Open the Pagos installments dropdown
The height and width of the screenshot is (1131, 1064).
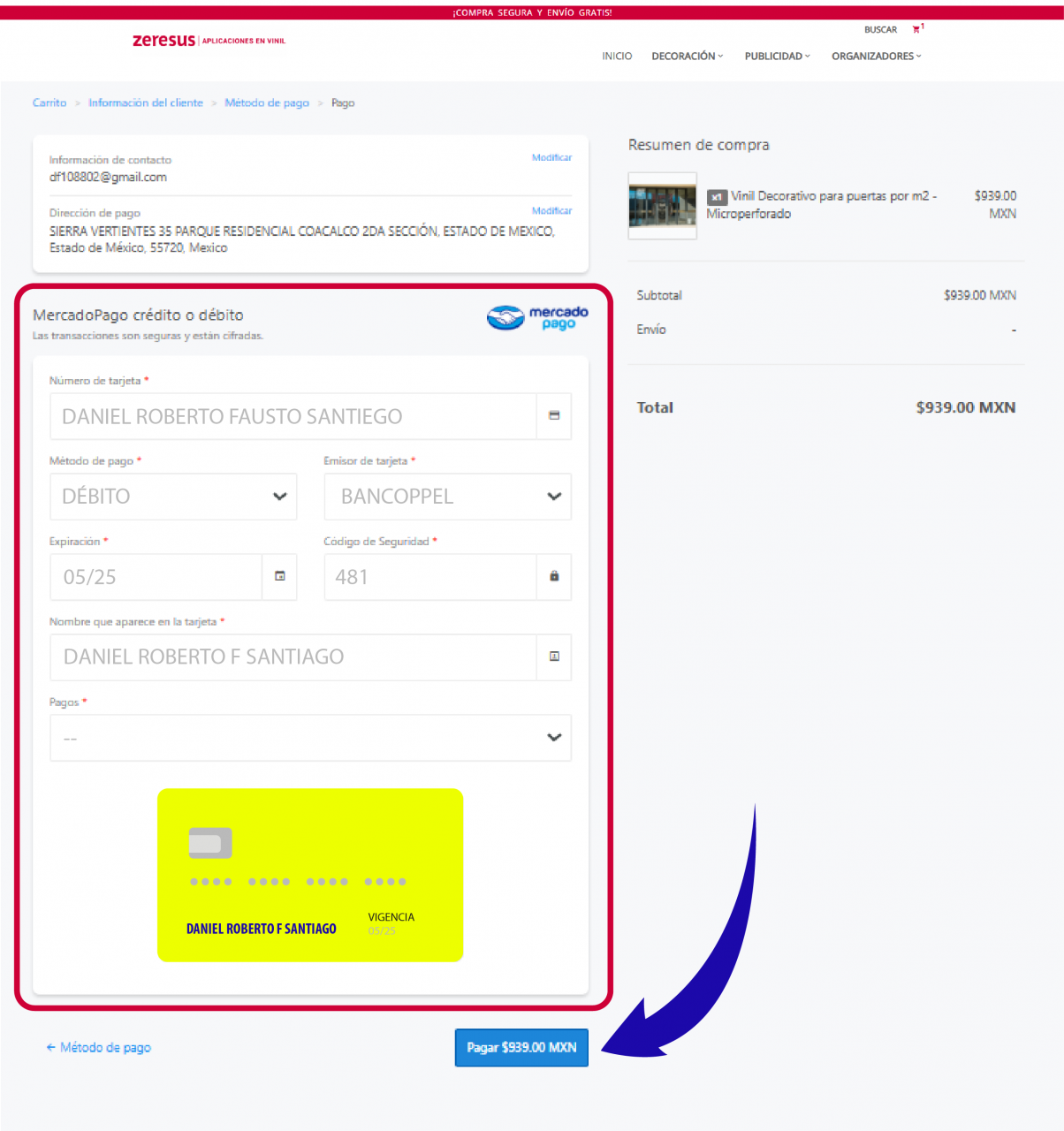pos(310,738)
